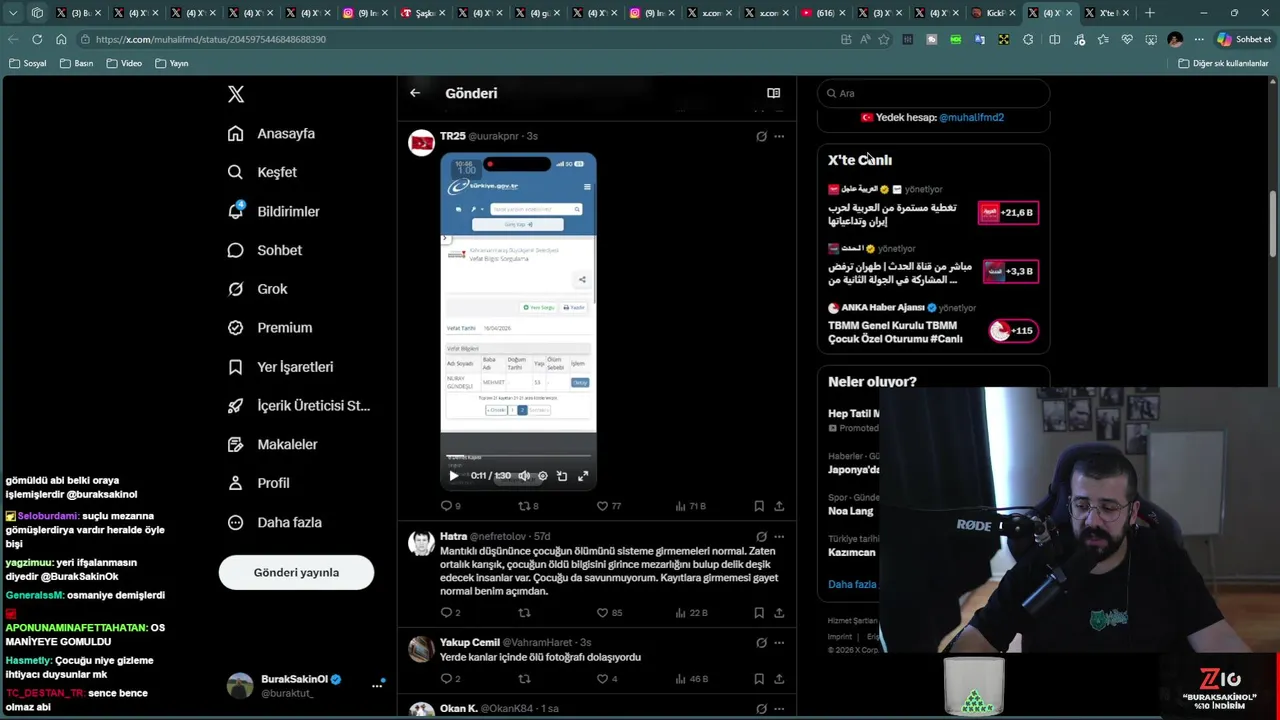Open Basın bookmarks folder
Viewport: 1280px width, 720px height.
coord(77,63)
